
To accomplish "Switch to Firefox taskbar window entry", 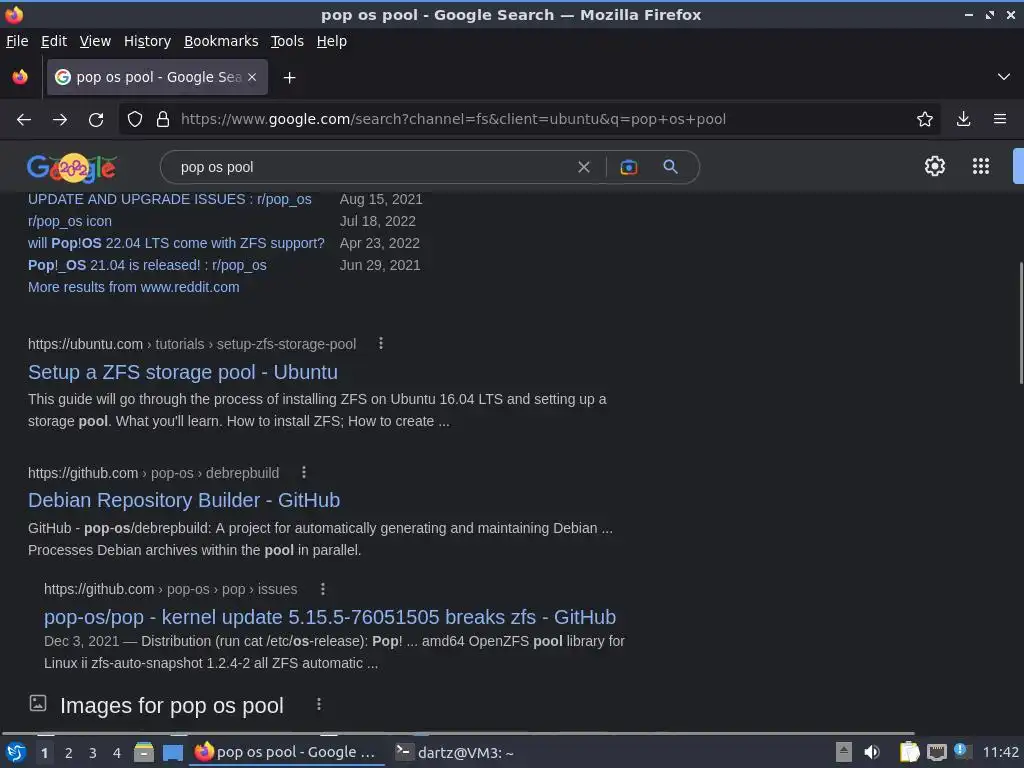I will point(286,752).
